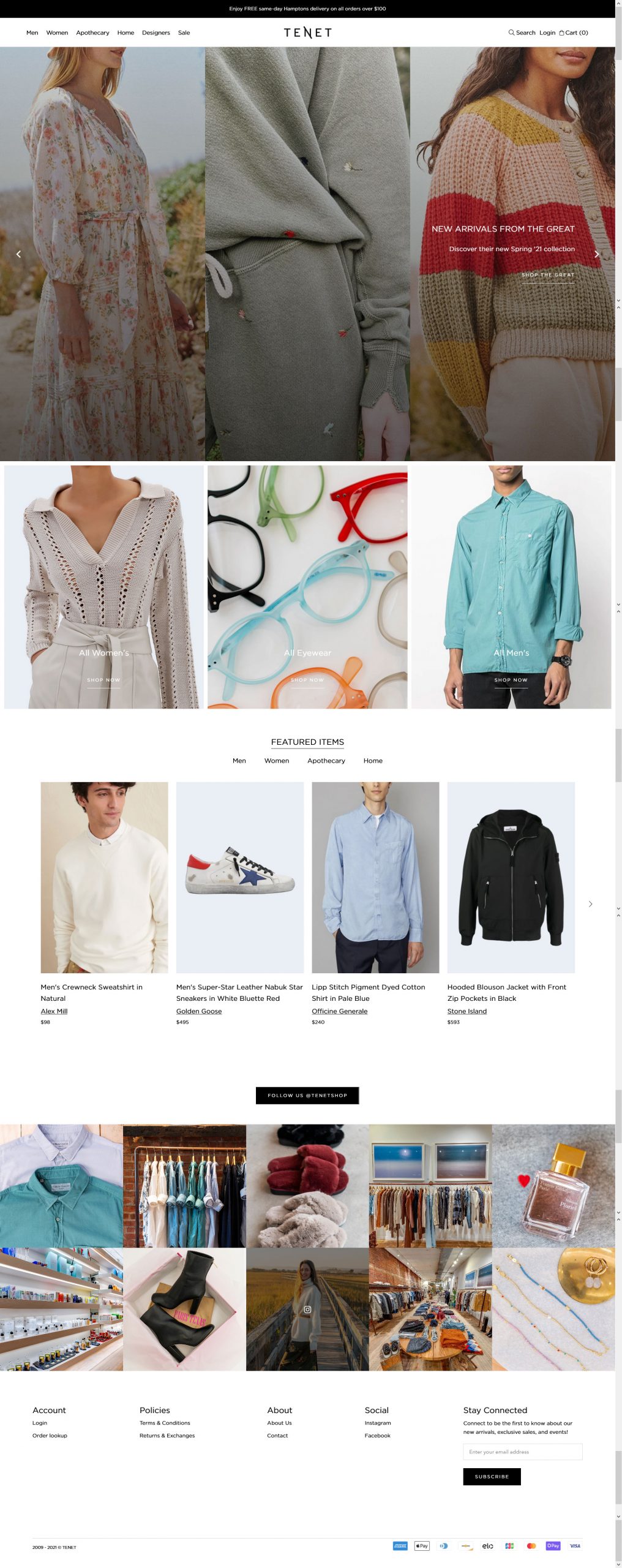Open the Golden Goose brand link
The height and width of the screenshot is (1568, 622).
(x=199, y=1011)
